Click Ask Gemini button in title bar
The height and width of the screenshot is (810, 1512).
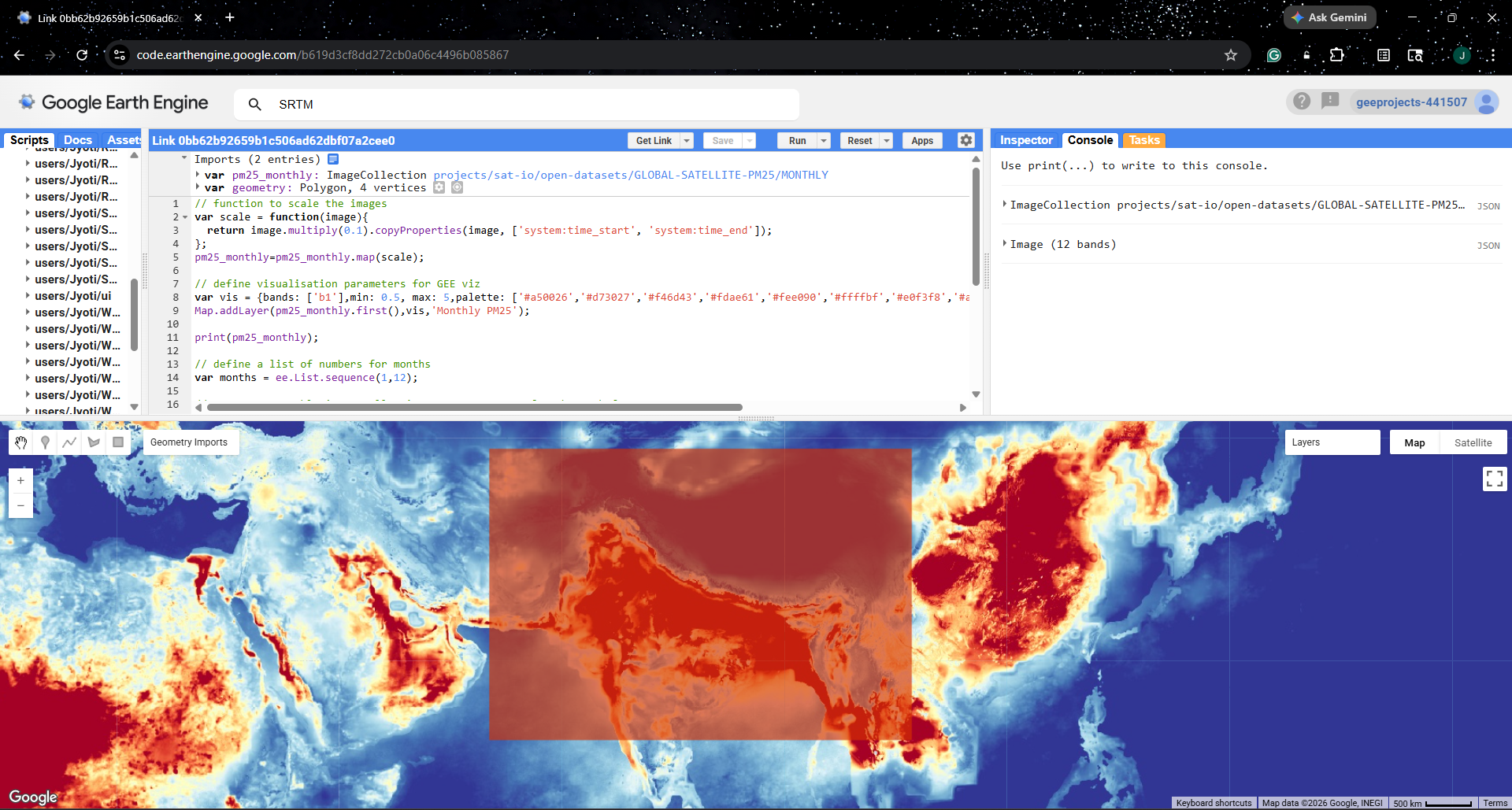click(x=1329, y=17)
